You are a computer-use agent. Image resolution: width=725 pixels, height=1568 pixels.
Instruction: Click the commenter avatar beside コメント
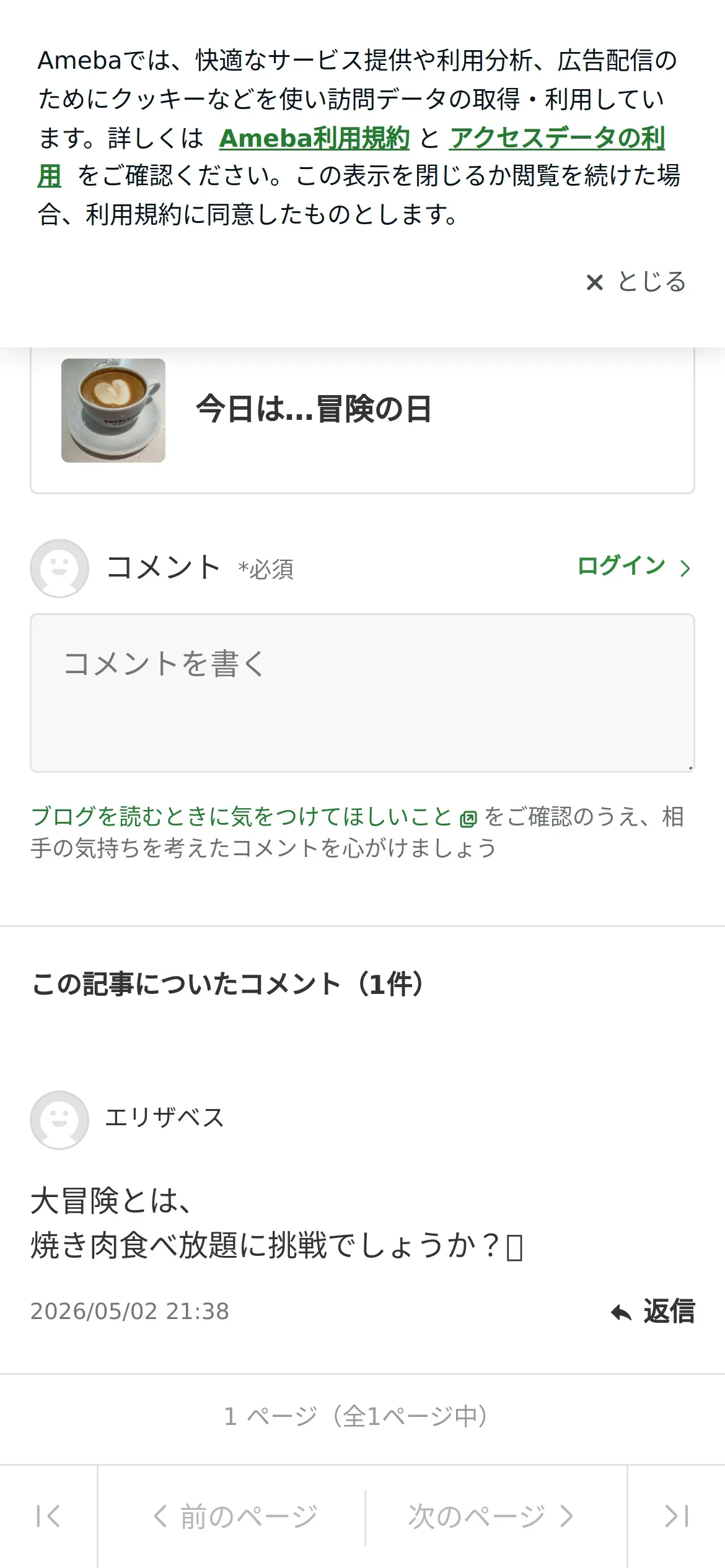(x=59, y=568)
